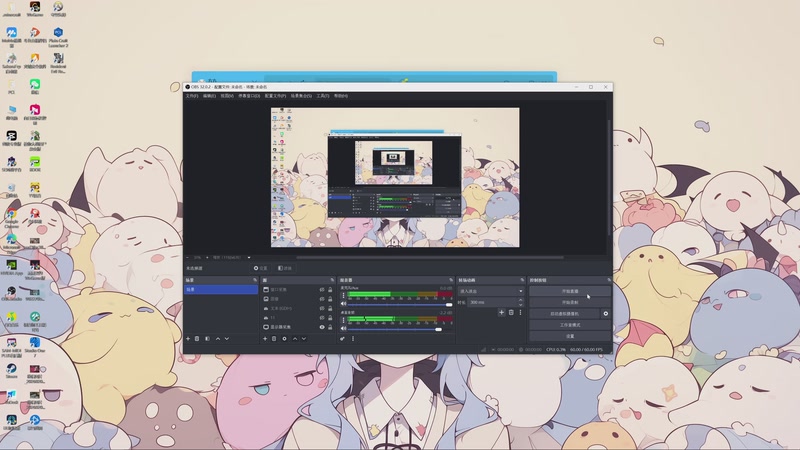Viewport: 800px width, 450px height.
Task: Move scene down with the arrow icon
Action: click(227, 339)
